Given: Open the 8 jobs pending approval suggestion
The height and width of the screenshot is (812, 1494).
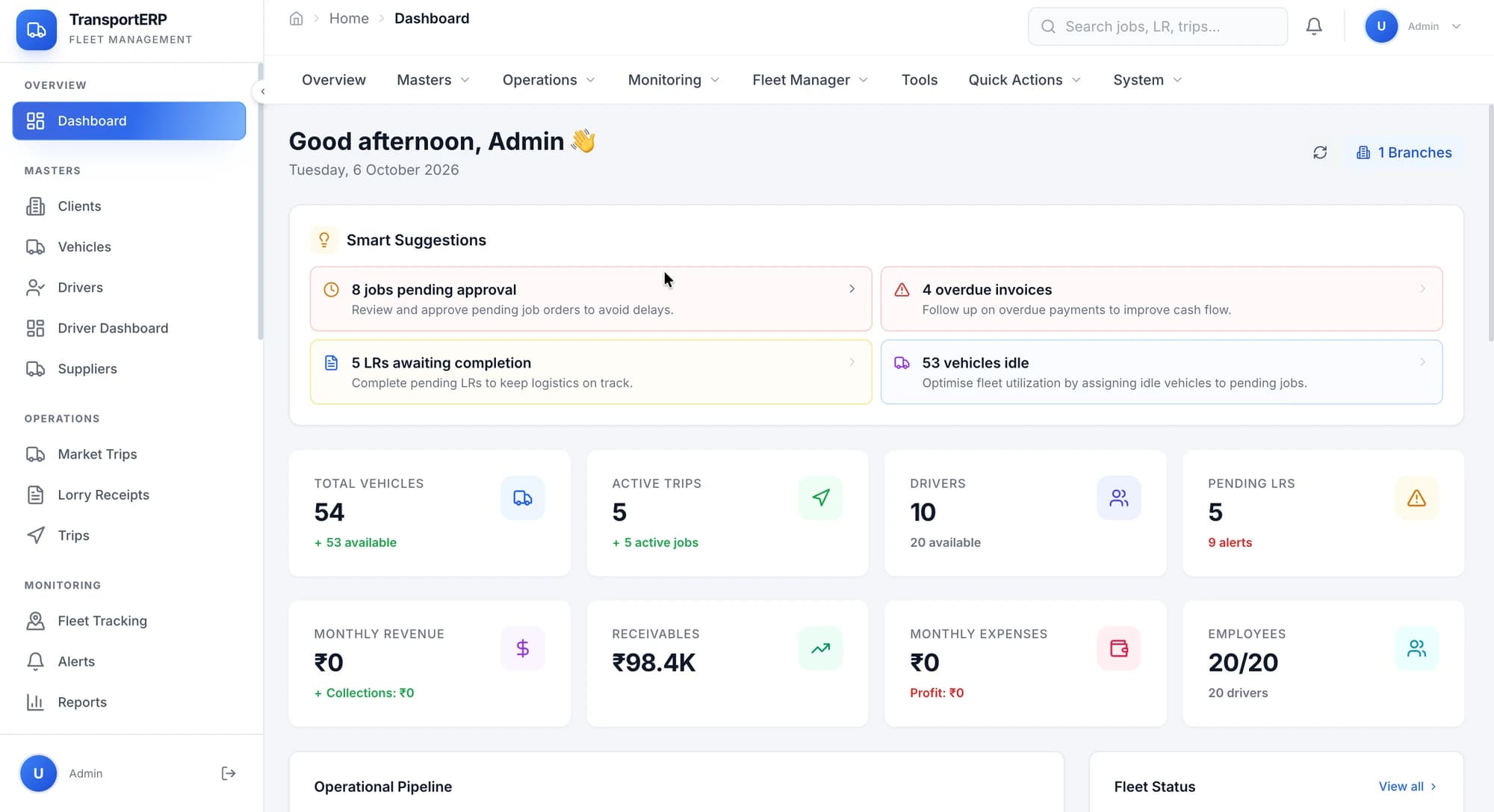Looking at the screenshot, I should click(591, 299).
